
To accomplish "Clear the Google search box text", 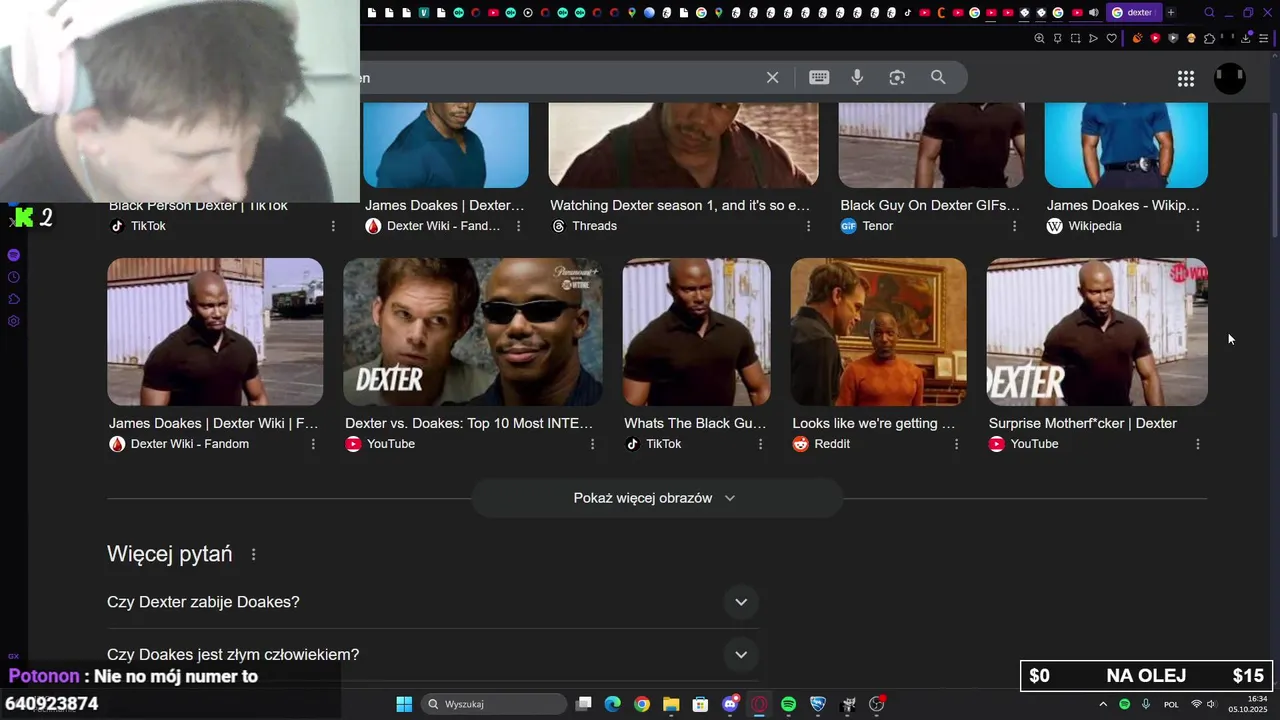I will [x=772, y=78].
